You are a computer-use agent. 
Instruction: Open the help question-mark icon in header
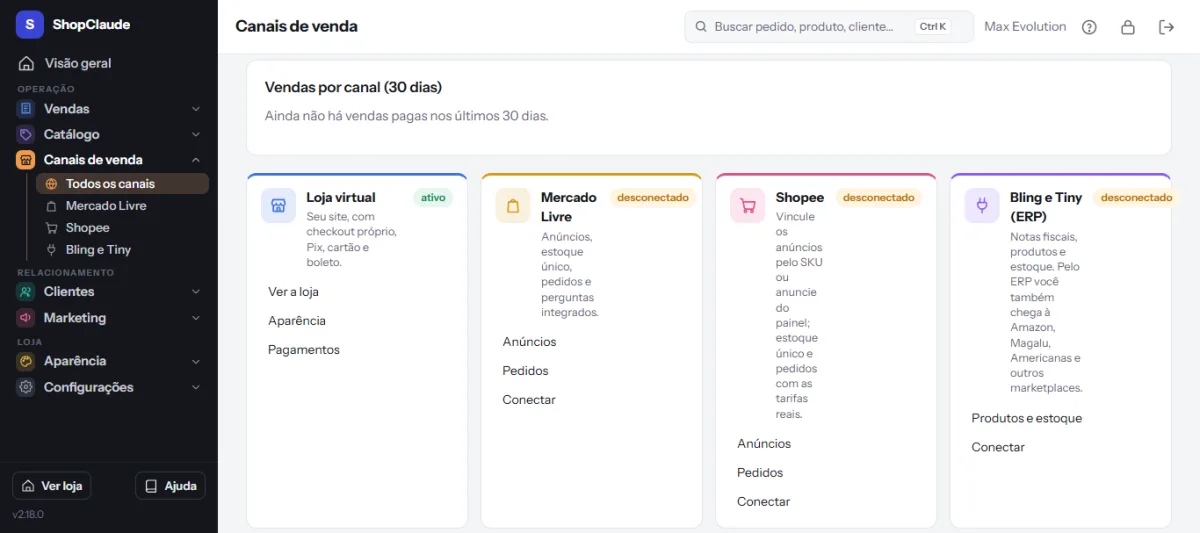click(x=1090, y=27)
